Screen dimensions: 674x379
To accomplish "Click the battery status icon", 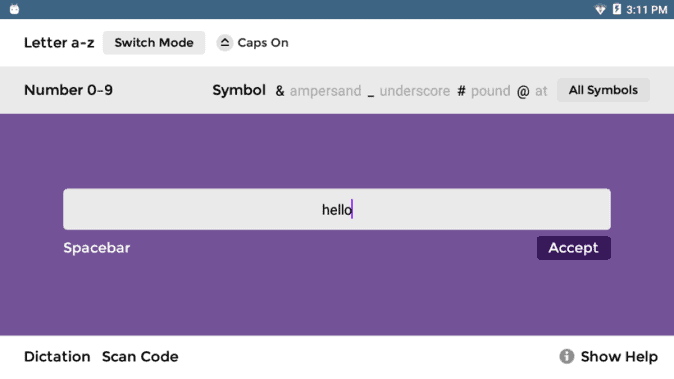I will coord(617,9).
